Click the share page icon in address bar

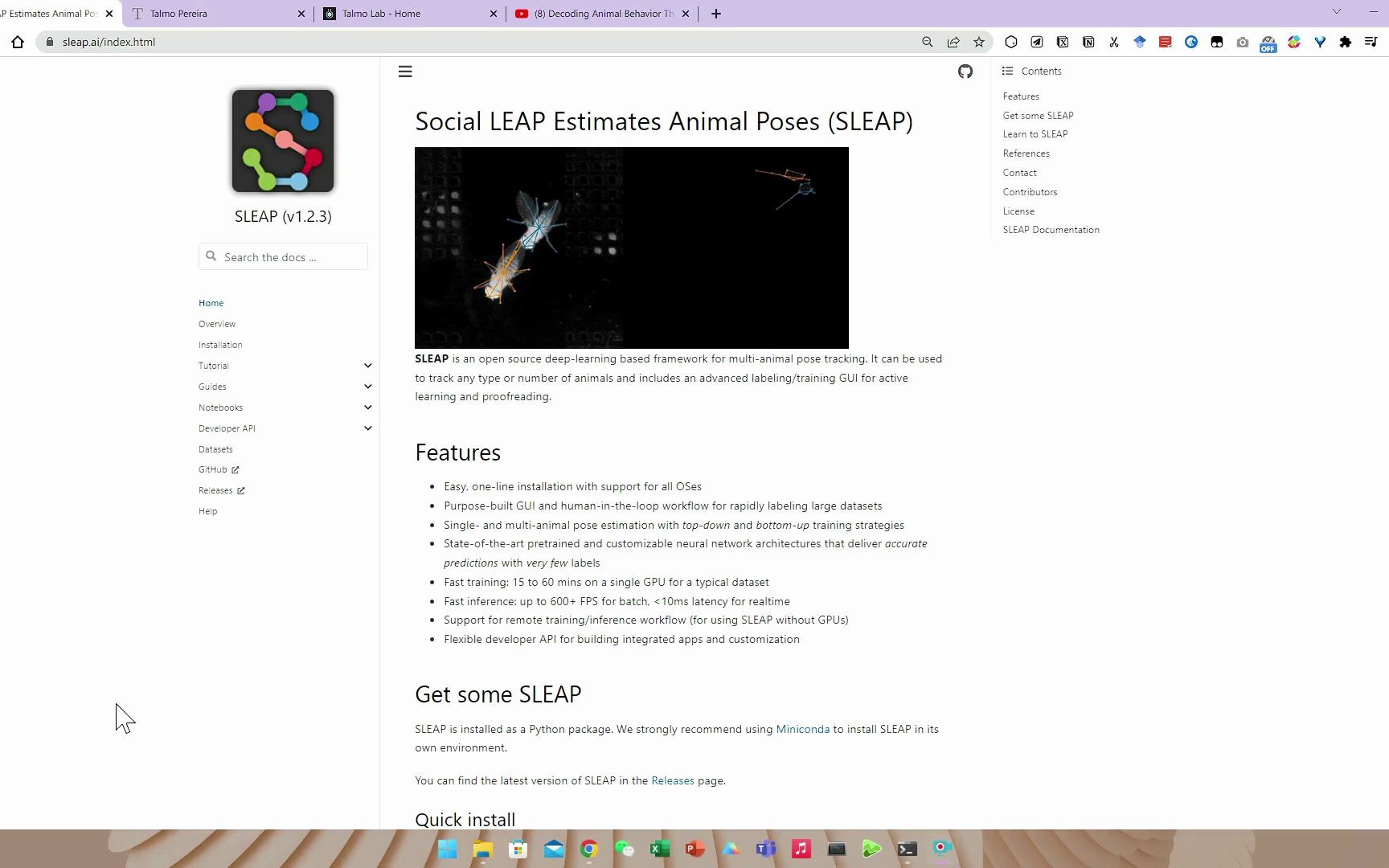point(953,42)
